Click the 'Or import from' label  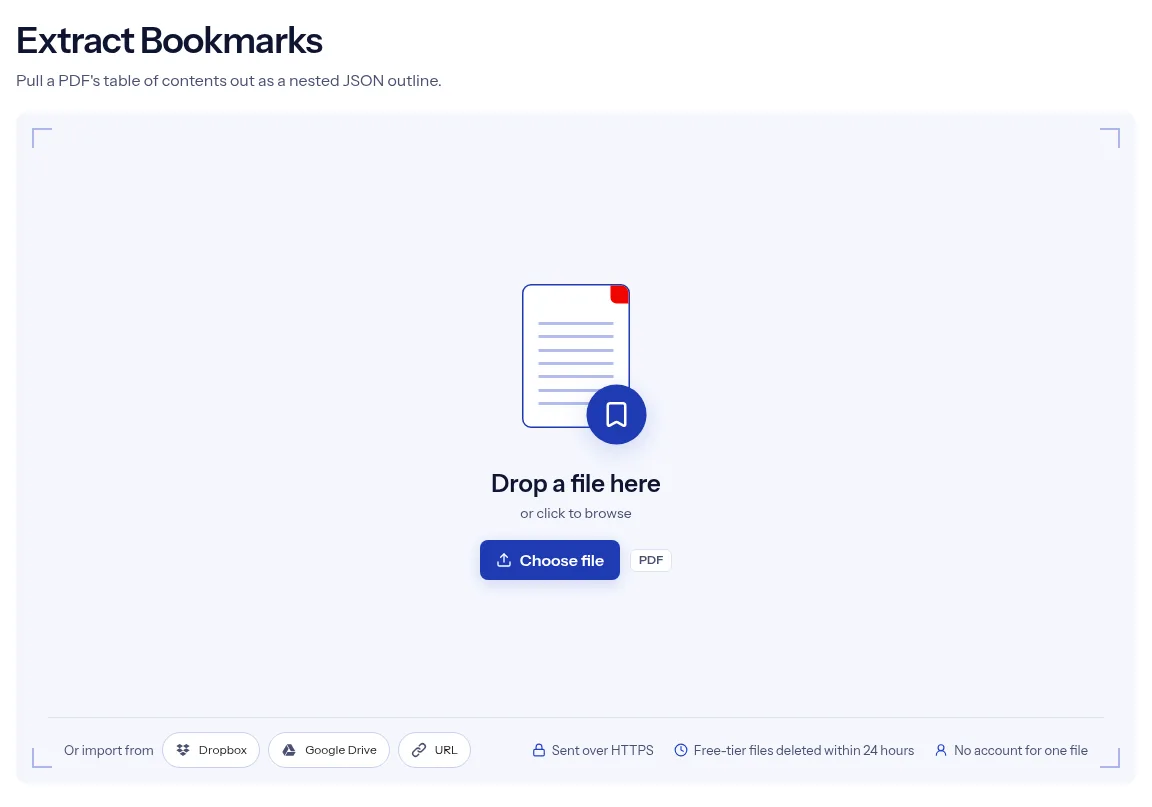point(109,750)
